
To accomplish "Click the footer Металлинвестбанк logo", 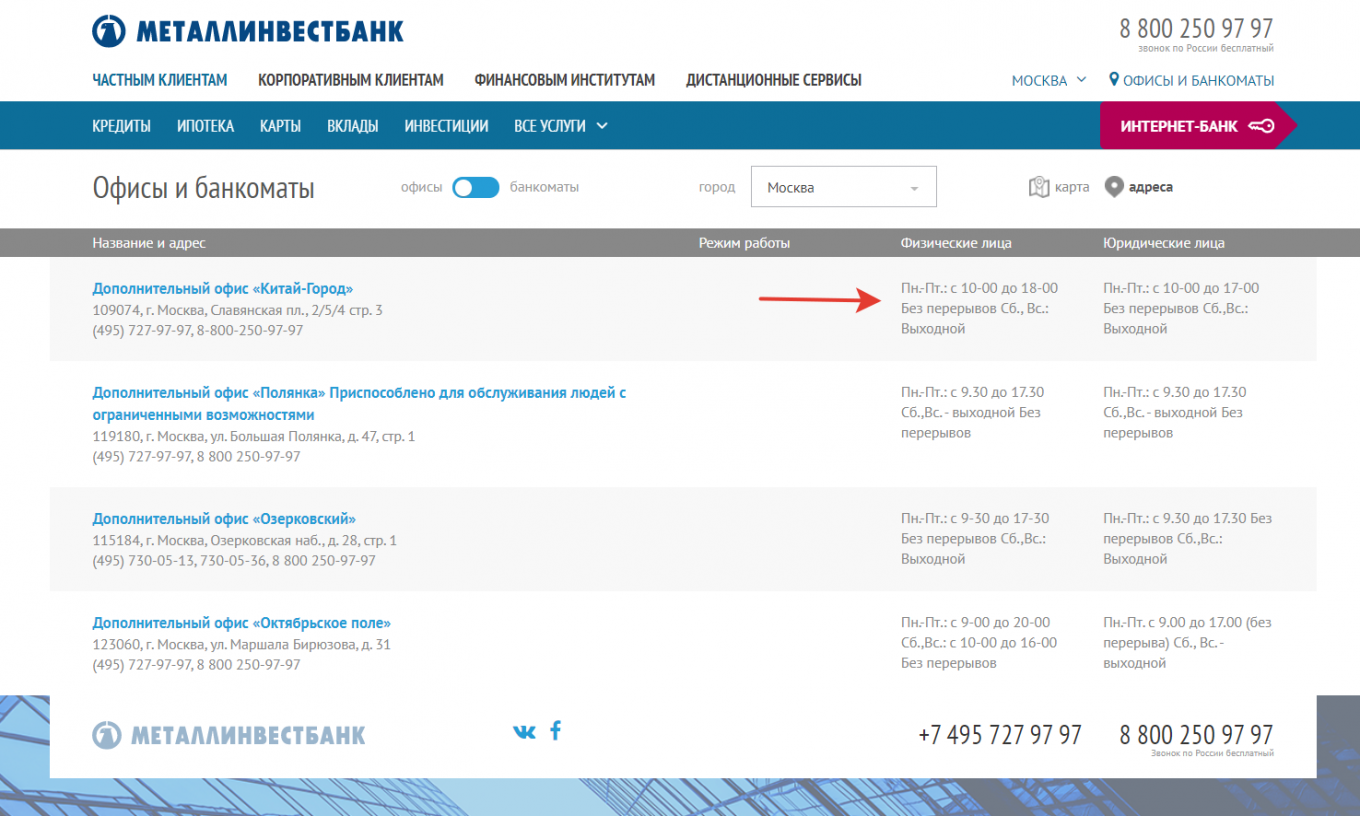I will tap(229, 735).
